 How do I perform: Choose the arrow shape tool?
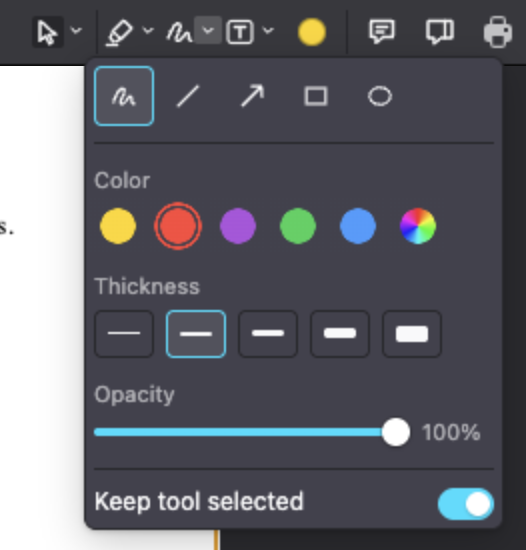click(252, 95)
